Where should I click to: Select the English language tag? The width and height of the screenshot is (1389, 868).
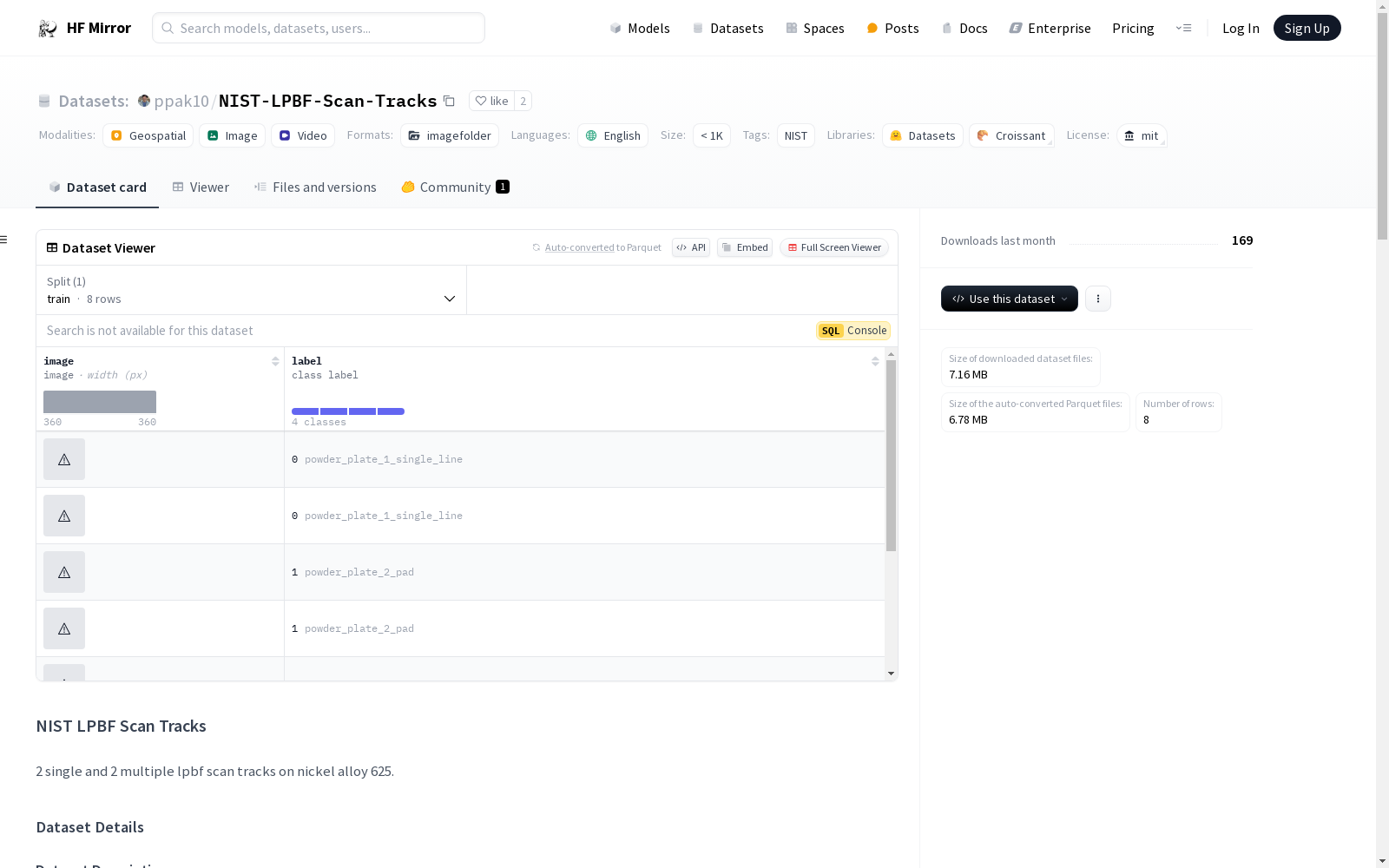tap(613, 135)
